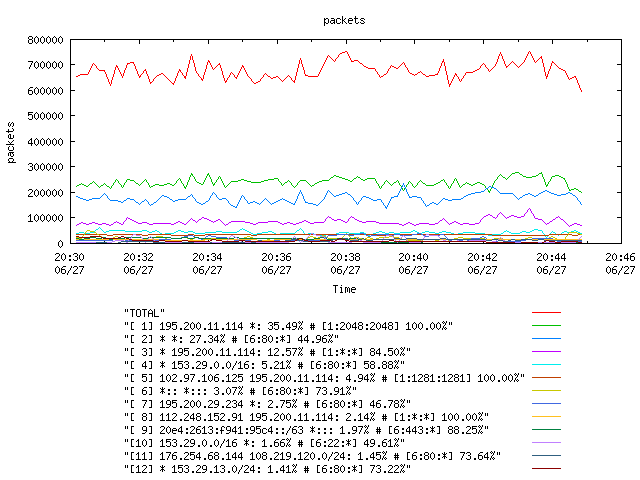Click the "Time" x-axis label
This screenshot has height=480, width=640.
(344, 289)
